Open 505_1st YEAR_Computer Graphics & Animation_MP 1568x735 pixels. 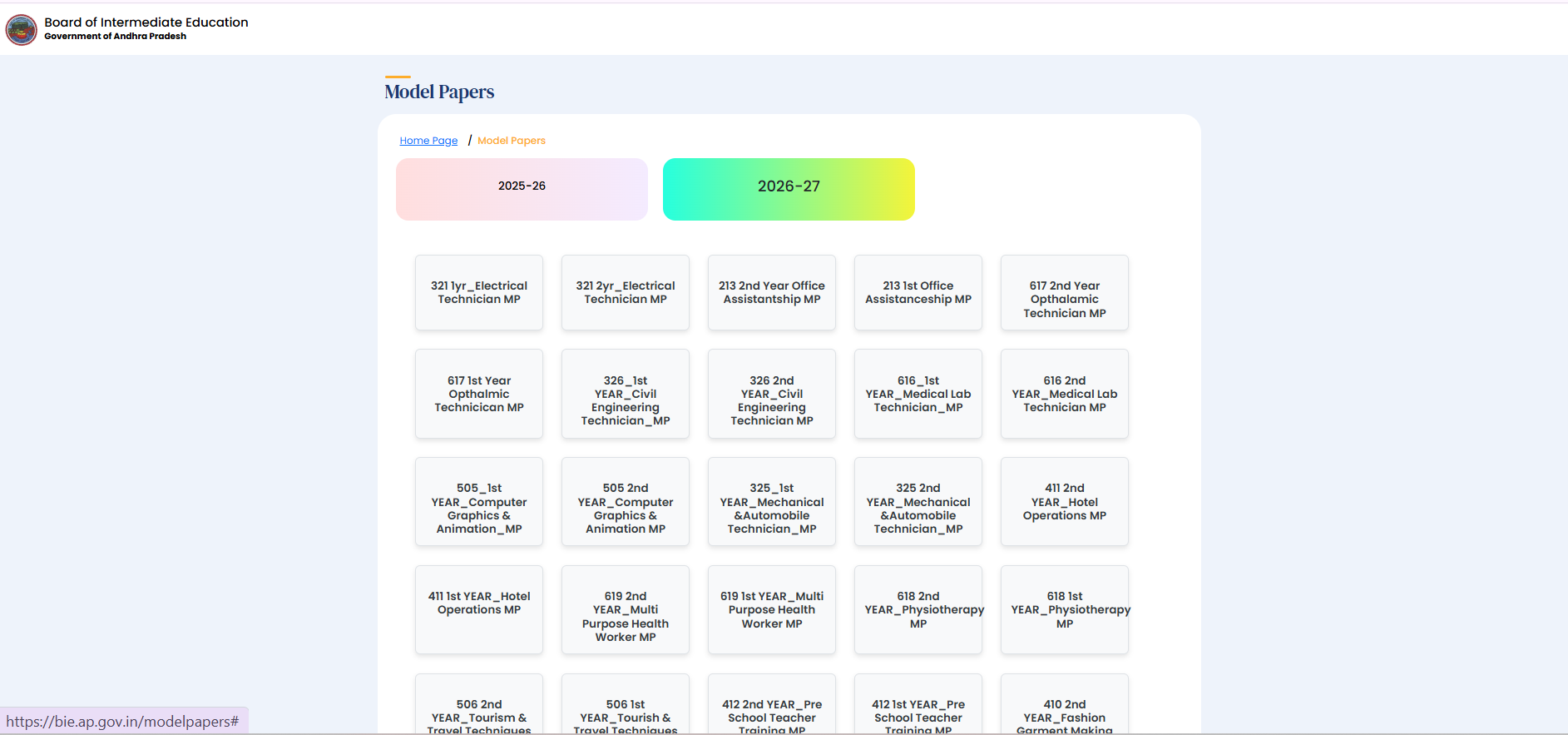tap(479, 502)
